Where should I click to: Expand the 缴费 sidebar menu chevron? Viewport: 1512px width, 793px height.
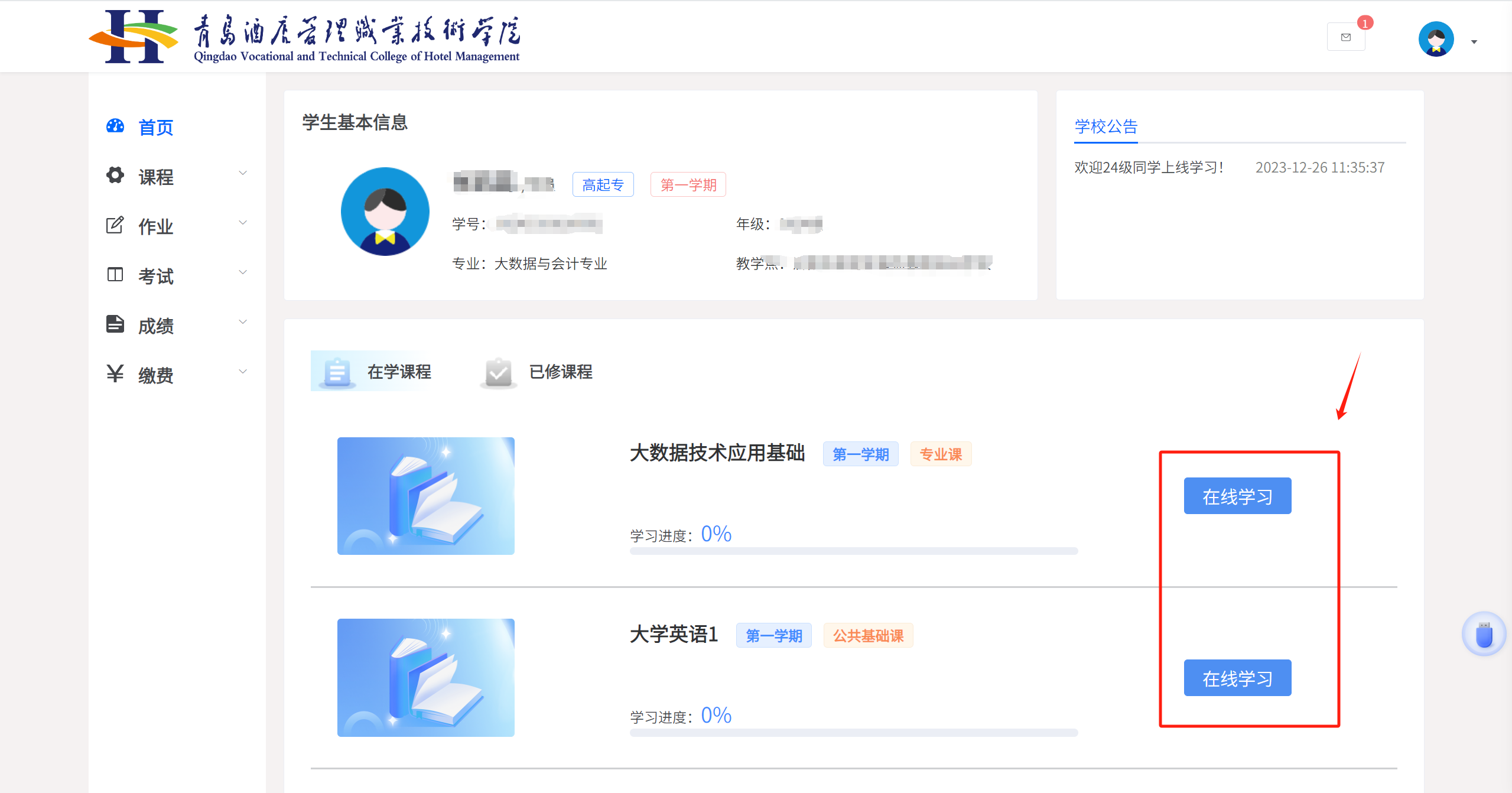[242, 372]
